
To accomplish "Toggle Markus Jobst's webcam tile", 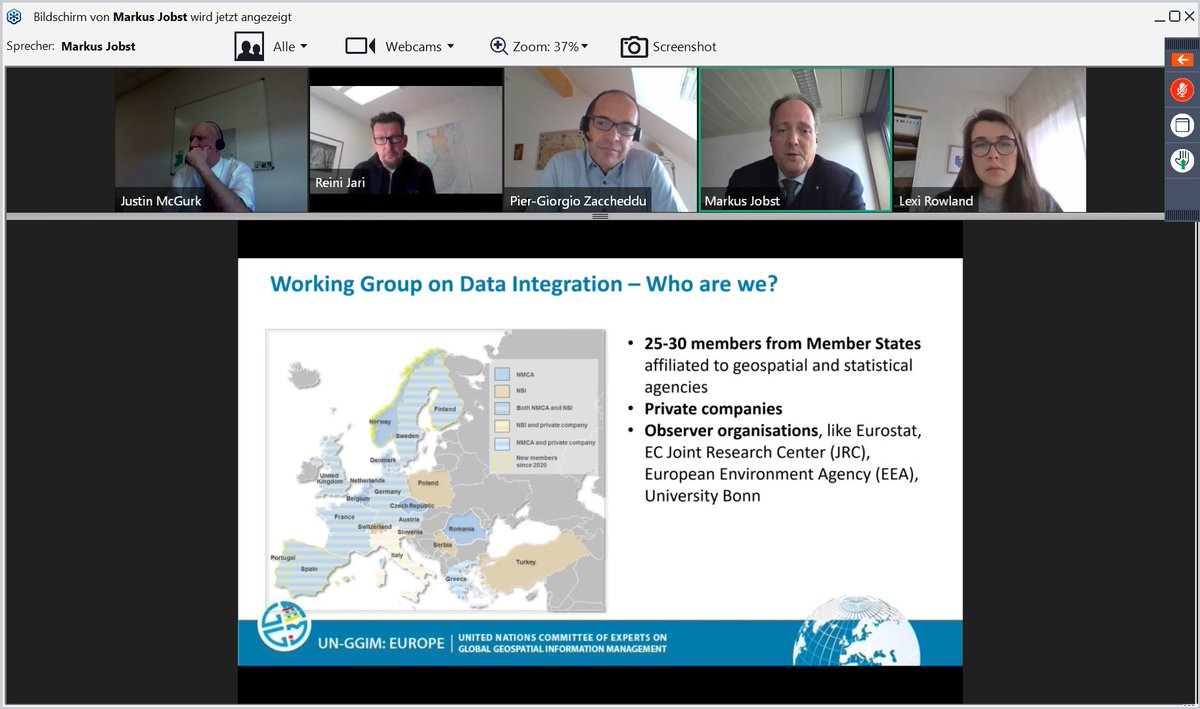I will pos(794,139).
